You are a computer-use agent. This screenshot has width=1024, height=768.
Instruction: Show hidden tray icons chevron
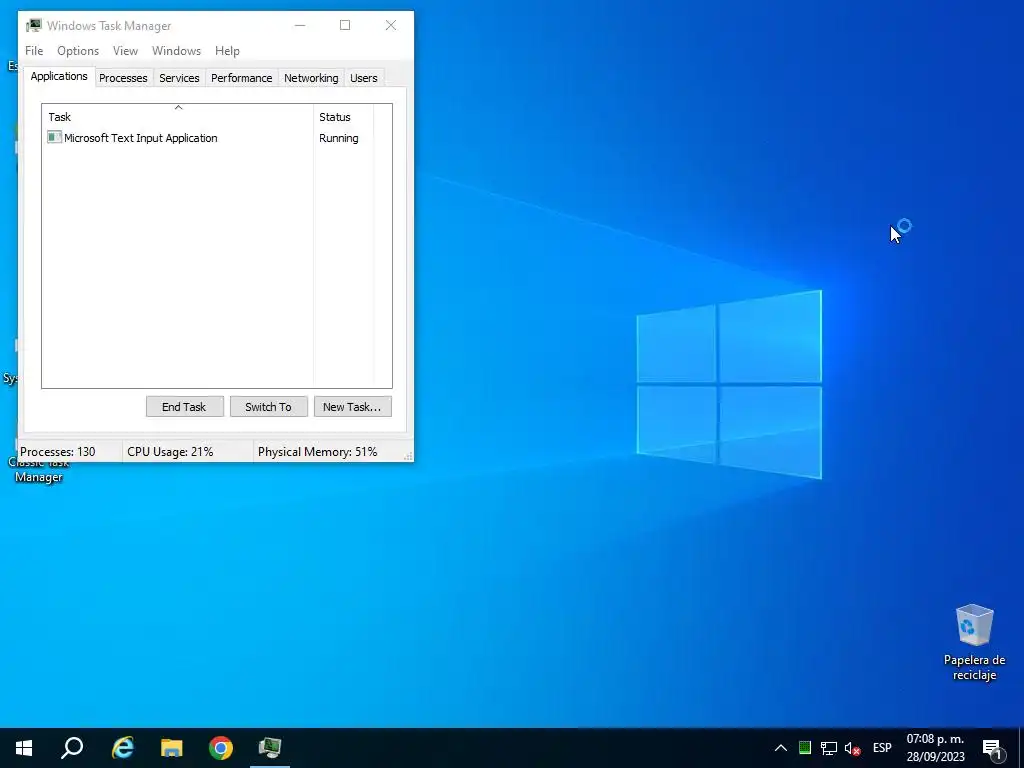(x=780, y=748)
